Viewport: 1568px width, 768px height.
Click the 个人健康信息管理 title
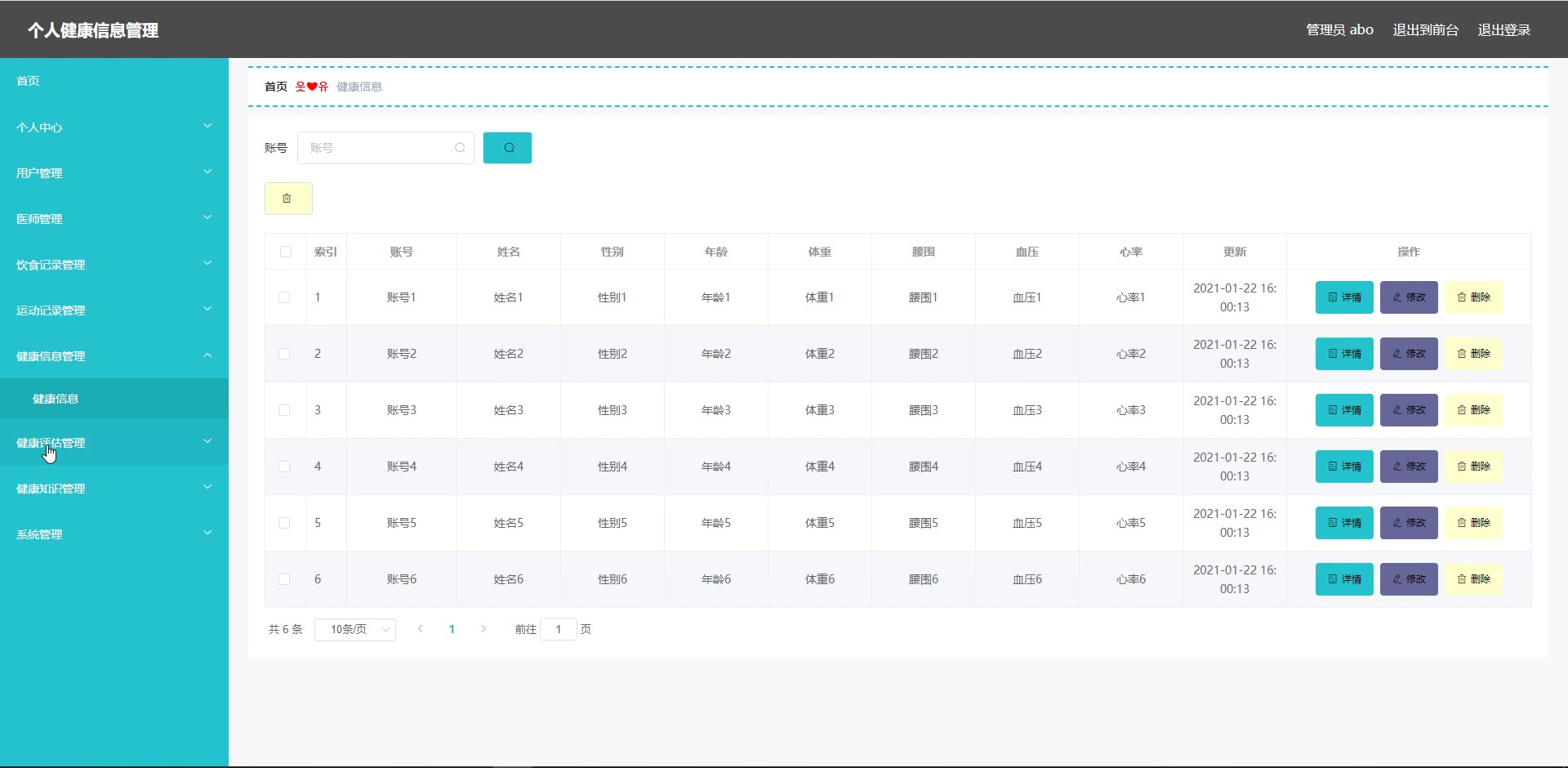click(93, 30)
